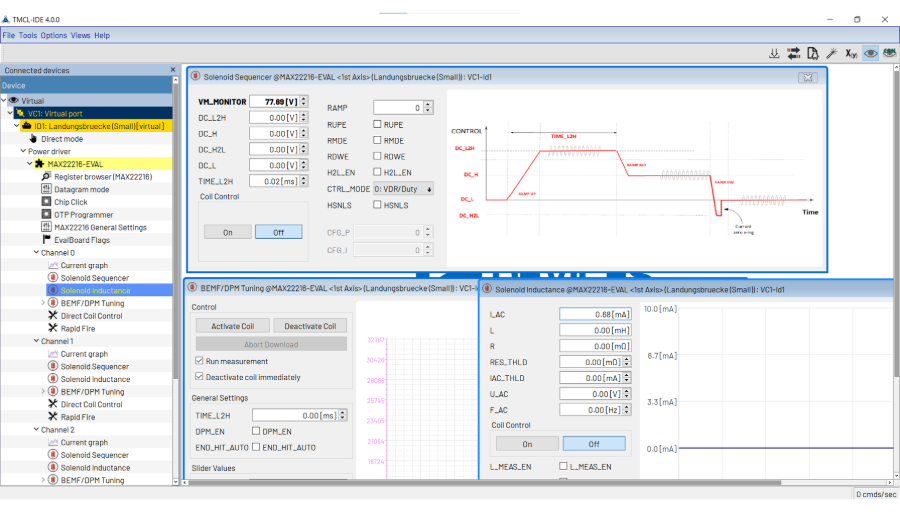The width and height of the screenshot is (900, 512).
Task: Turn coil On in Solenoid Inductance
Action: [x=527, y=444]
